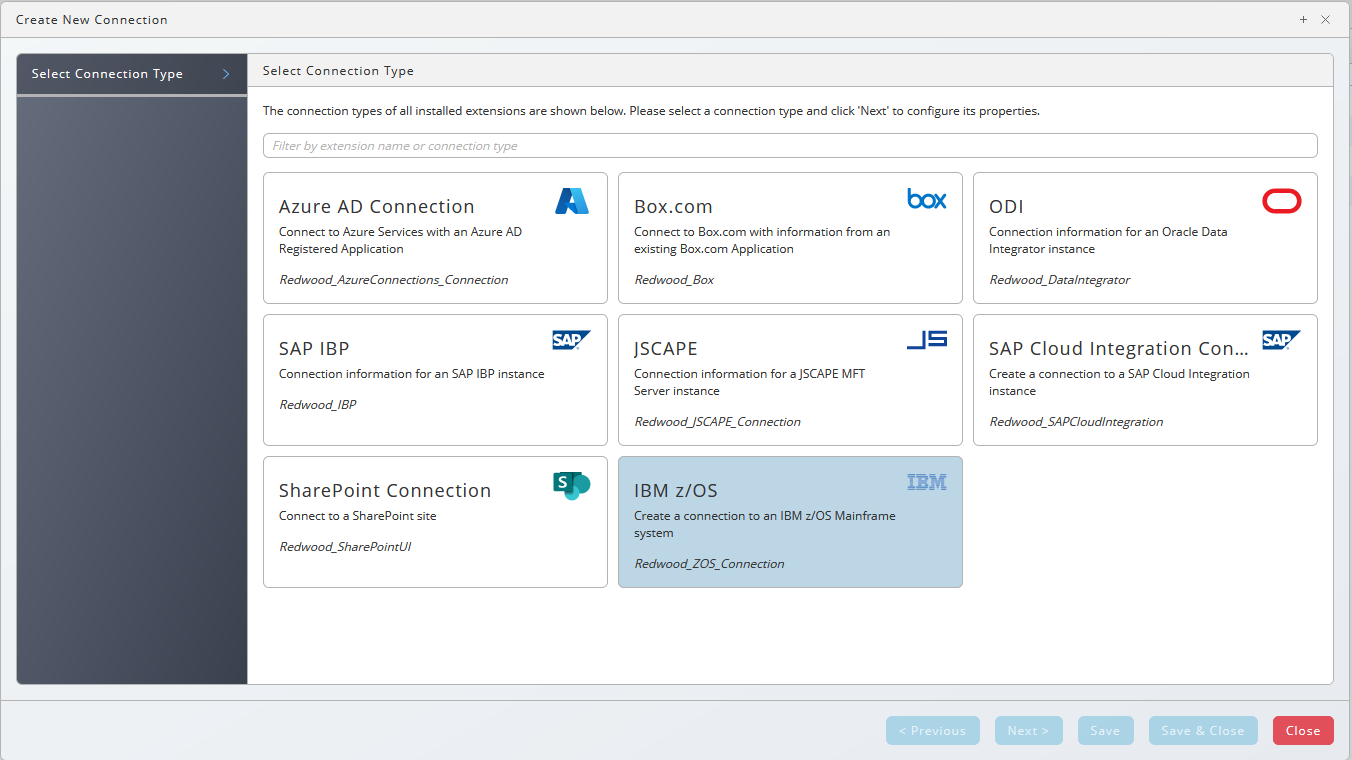Image resolution: width=1352 pixels, height=760 pixels.
Task: Click the JSCAPE logo icon
Action: (927, 340)
